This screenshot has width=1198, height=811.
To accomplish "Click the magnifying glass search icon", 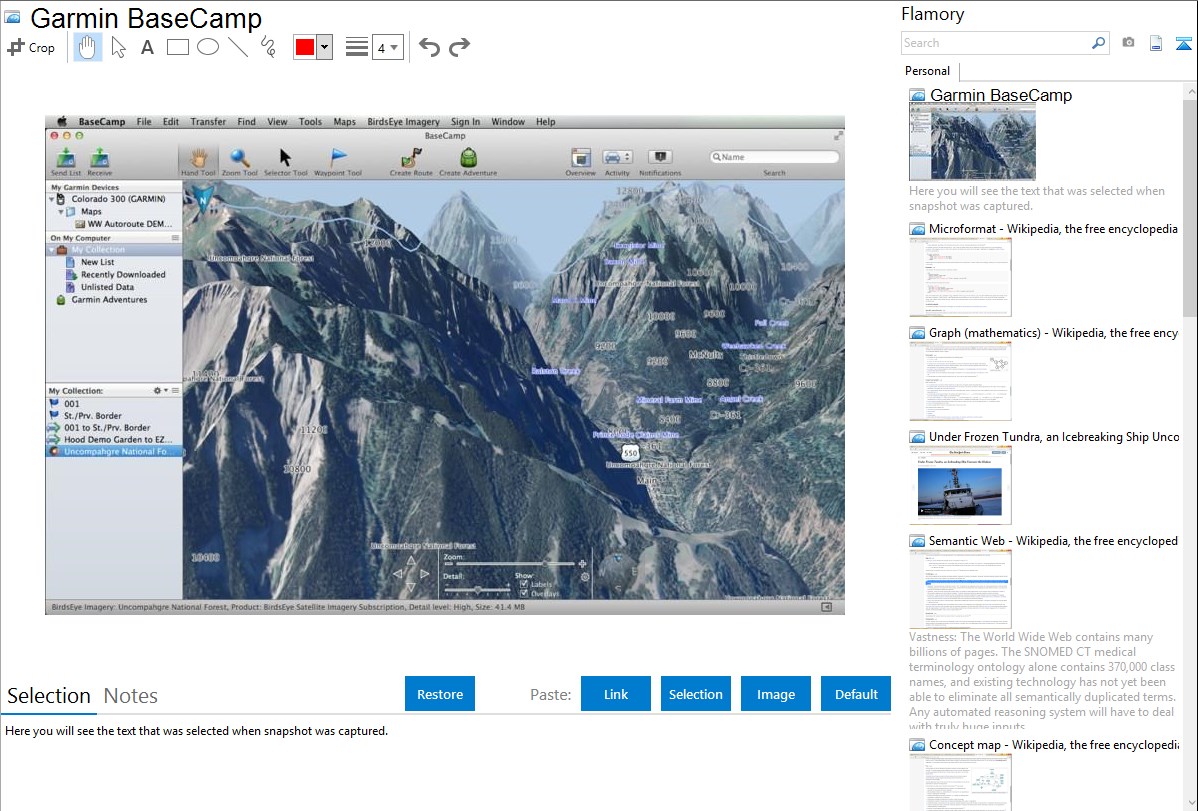I will (1099, 43).
